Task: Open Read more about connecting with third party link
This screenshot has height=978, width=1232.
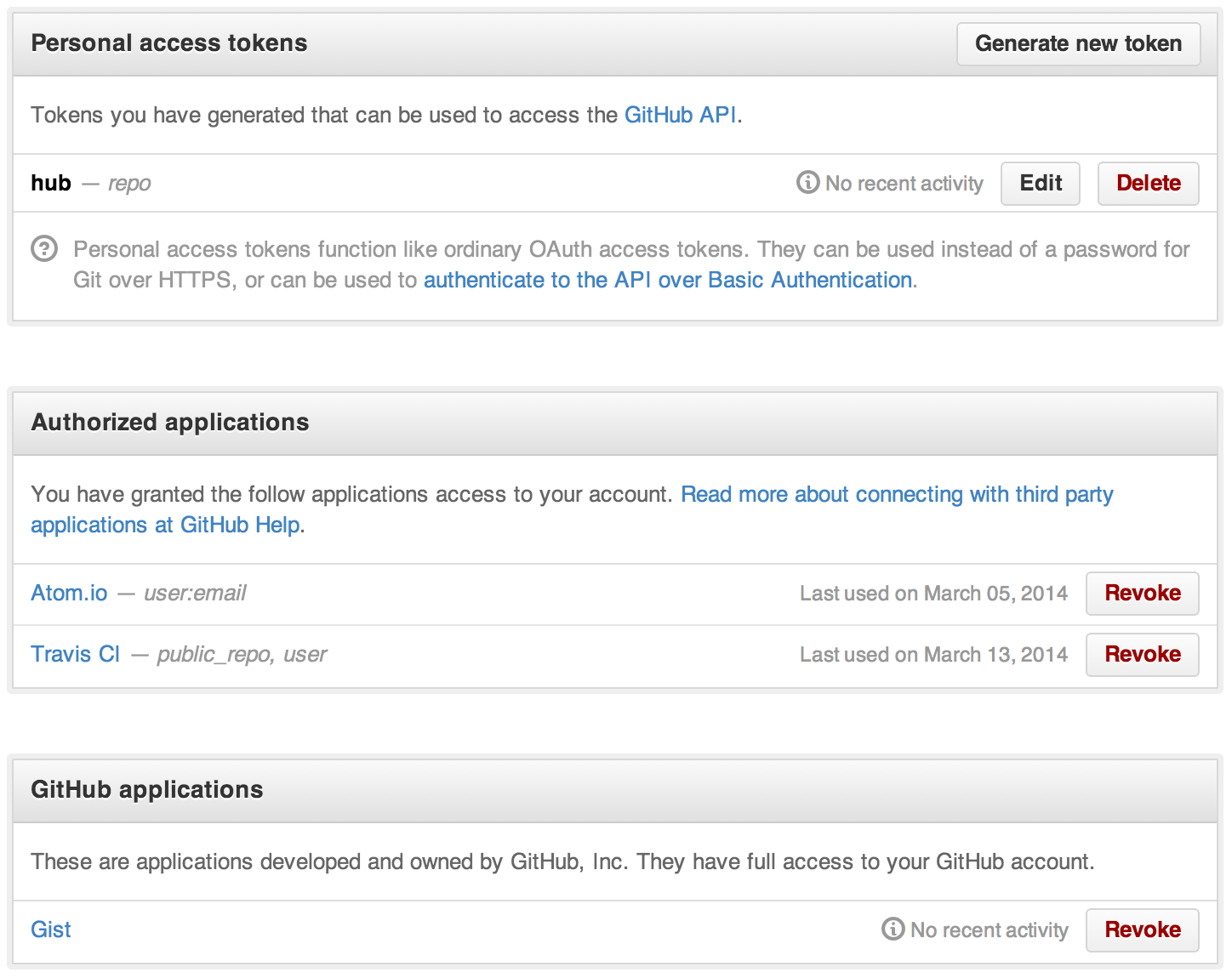Action: coord(572,509)
